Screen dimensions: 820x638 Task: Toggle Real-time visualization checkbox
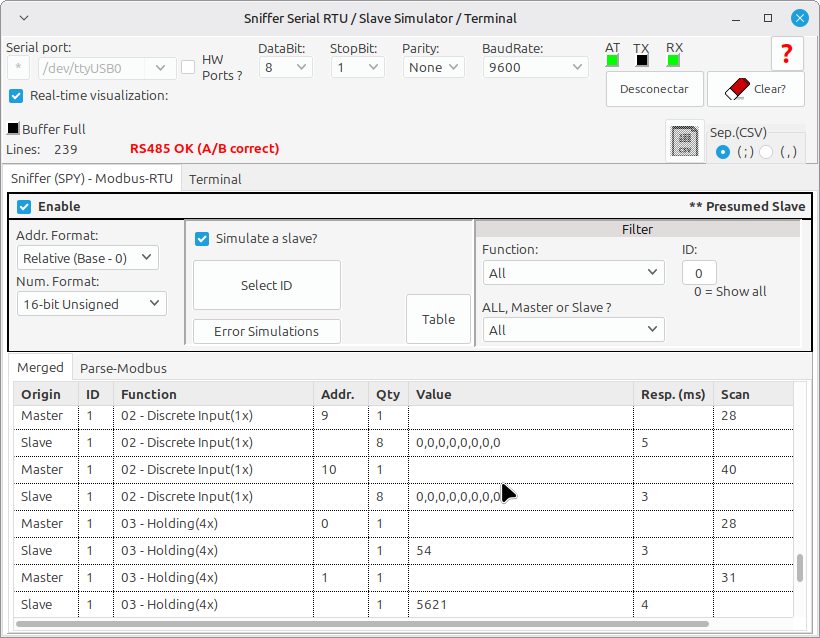tap(16, 96)
